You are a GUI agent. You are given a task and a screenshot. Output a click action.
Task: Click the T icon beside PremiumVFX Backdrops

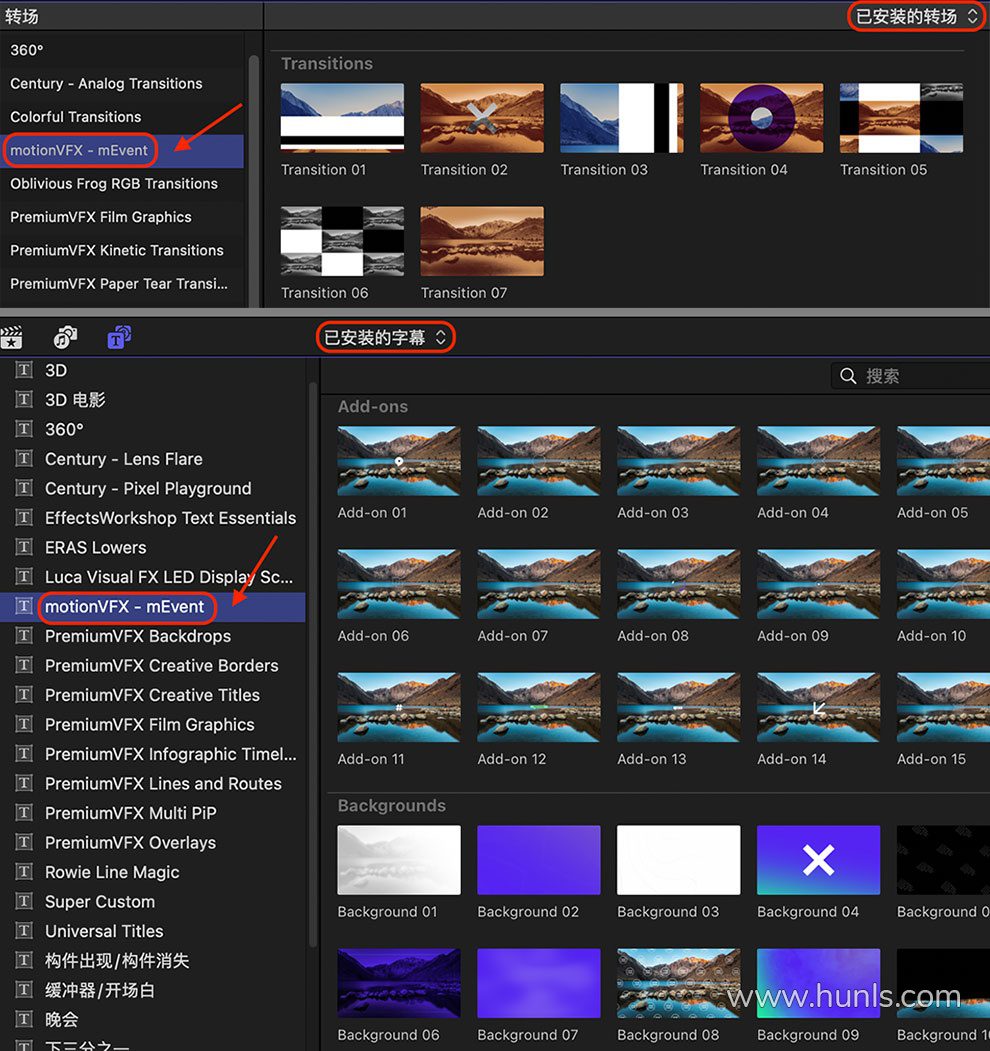click(x=24, y=635)
